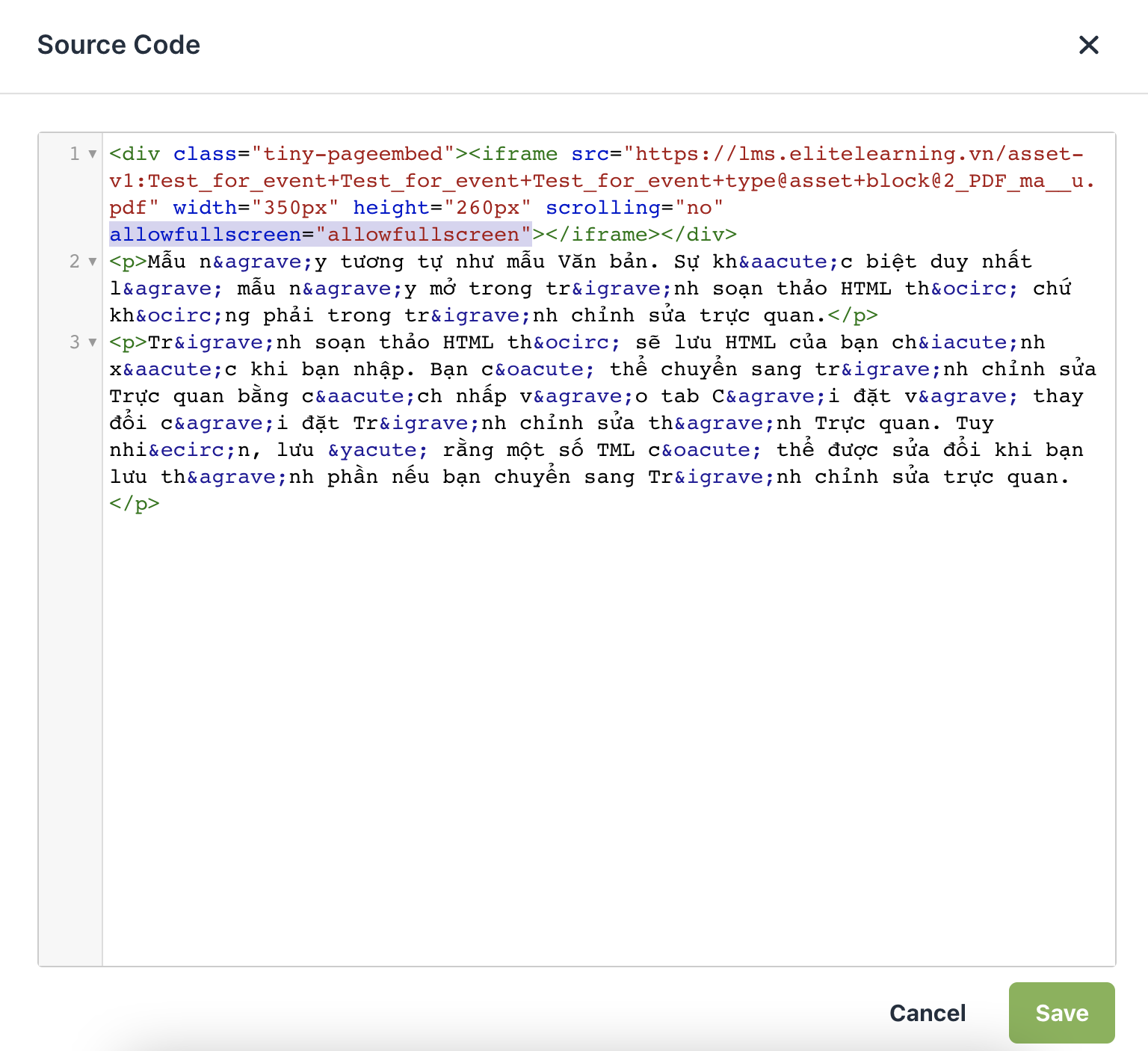Click the opening <div tag on line 1
Image resolution: width=1148 pixels, height=1051 pixels.
pyautogui.click(x=135, y=154)
